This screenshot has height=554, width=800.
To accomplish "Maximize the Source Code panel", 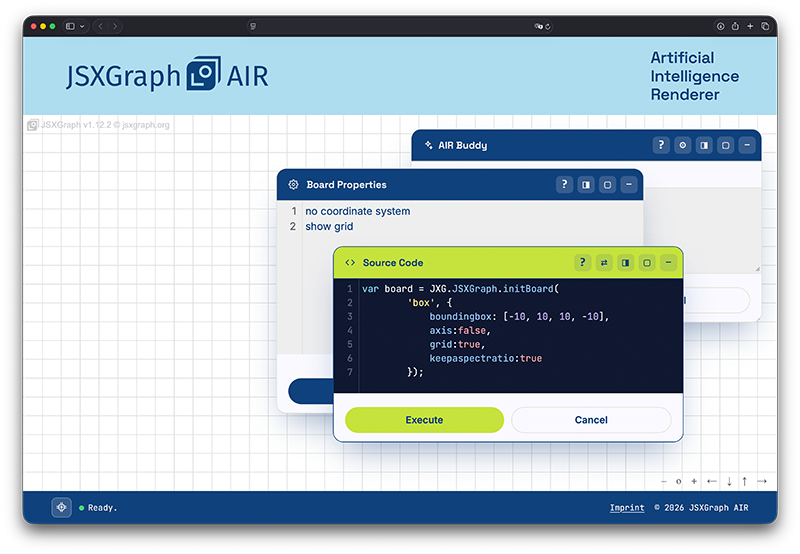I will [x=647, y=263].
